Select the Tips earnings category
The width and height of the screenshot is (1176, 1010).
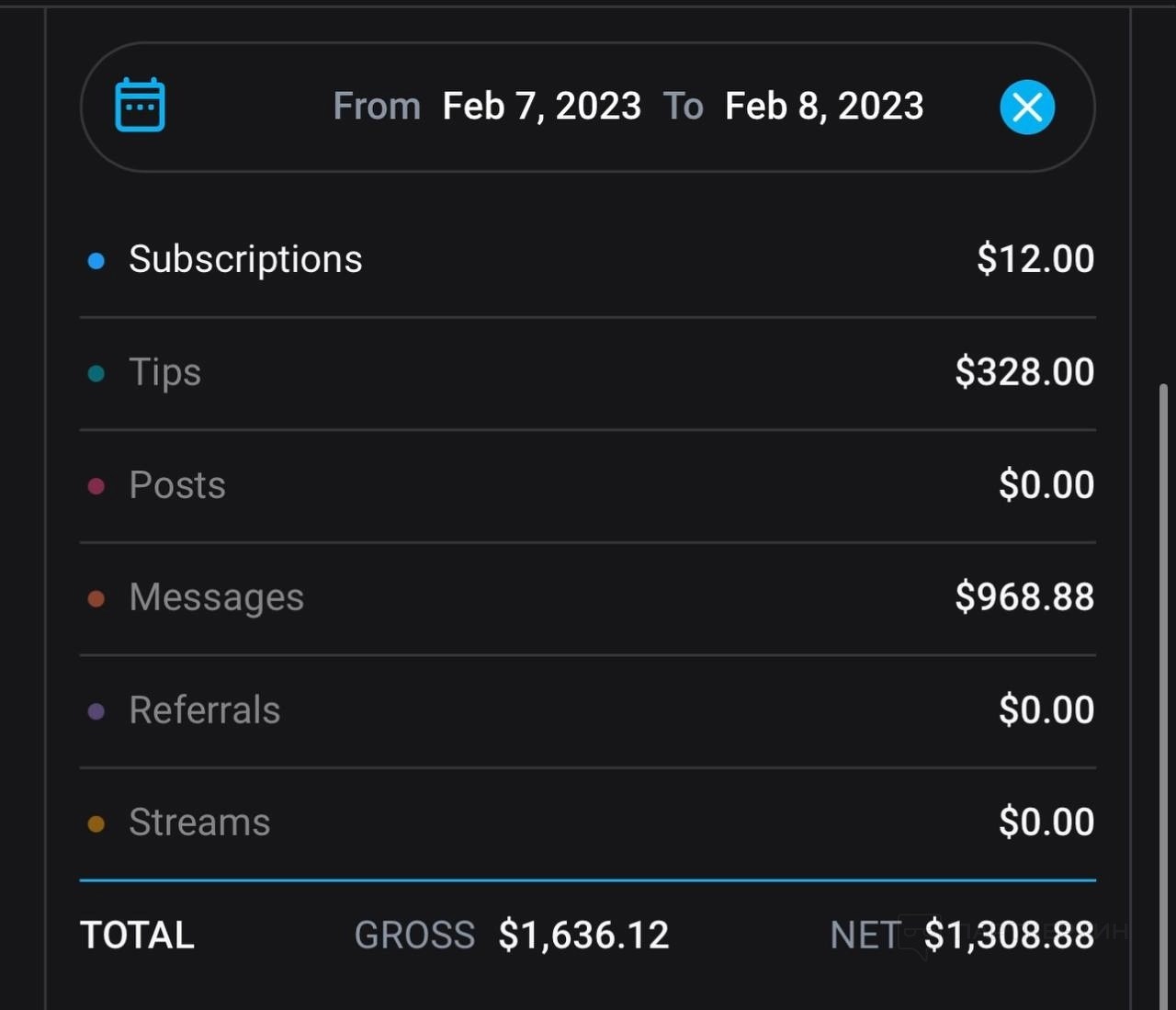click(164, 372)
